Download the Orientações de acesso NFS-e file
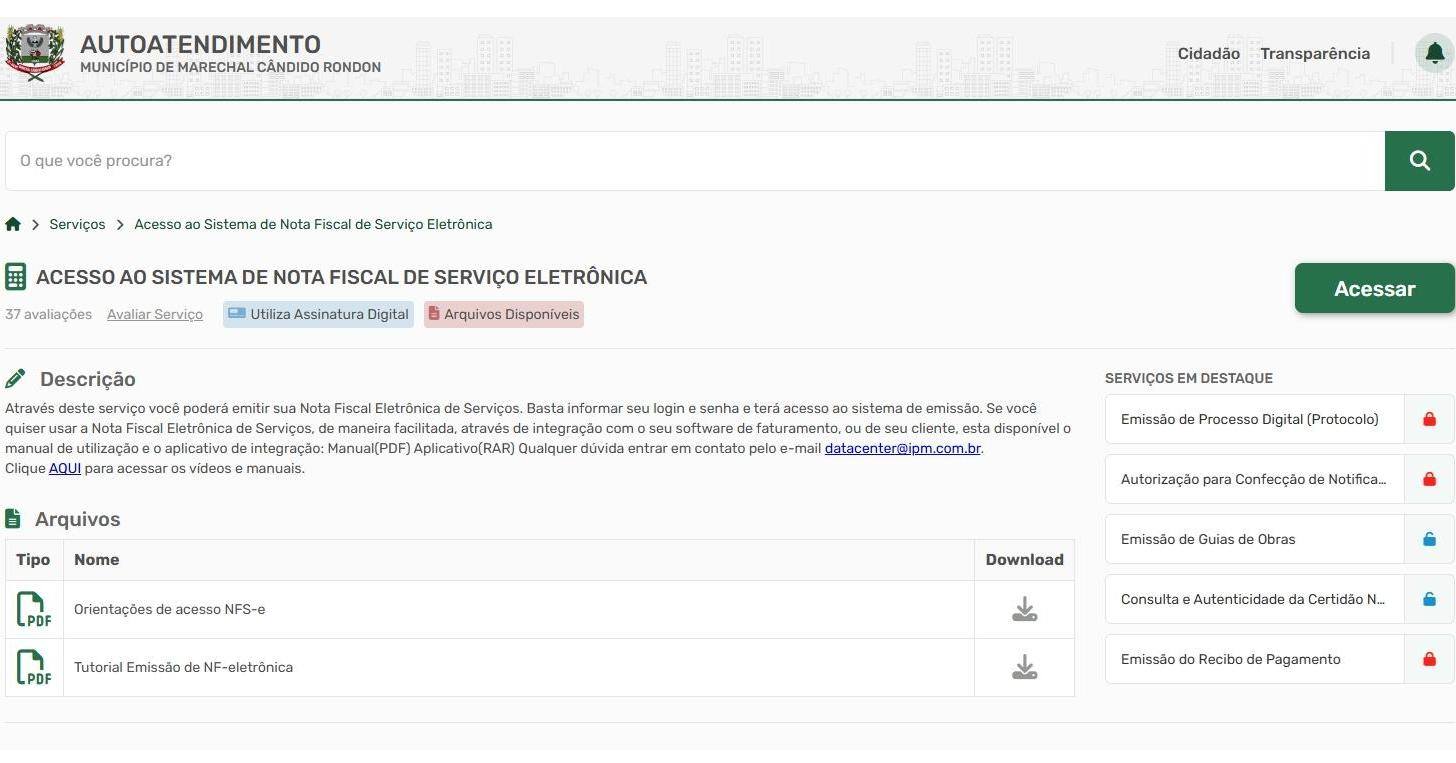 click(1024, 610)
